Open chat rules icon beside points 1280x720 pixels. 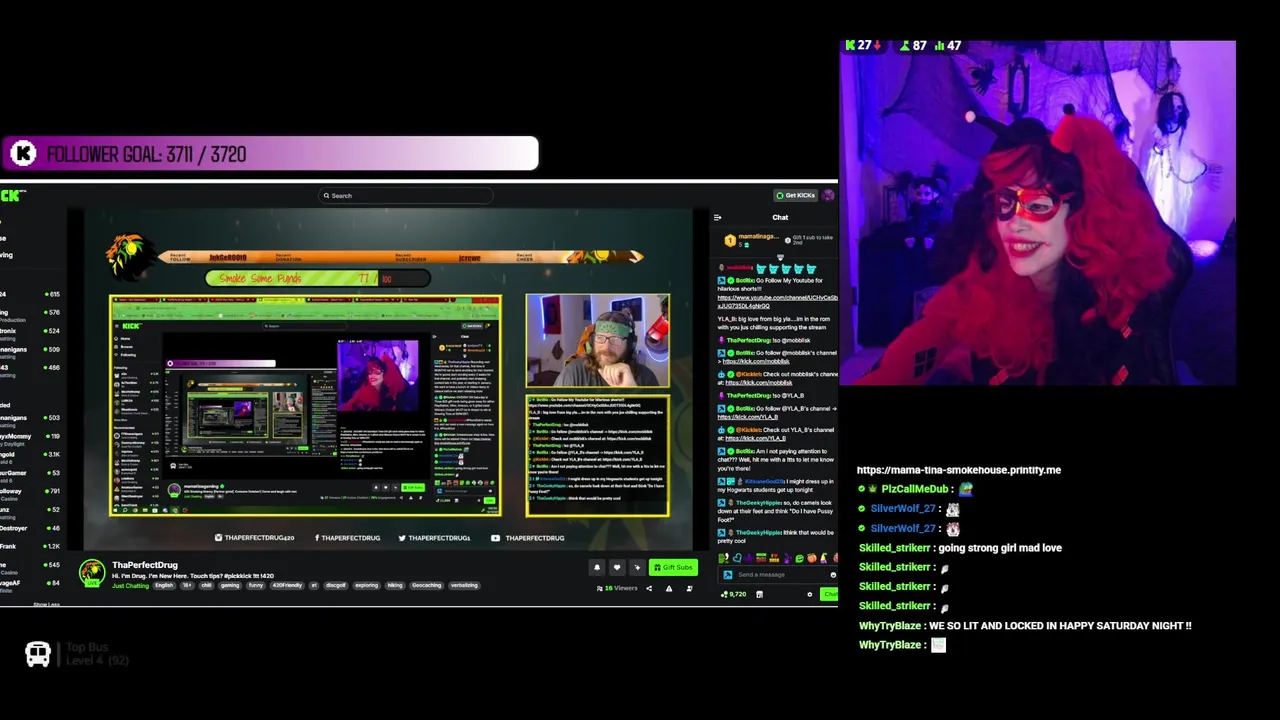[759, 594]
